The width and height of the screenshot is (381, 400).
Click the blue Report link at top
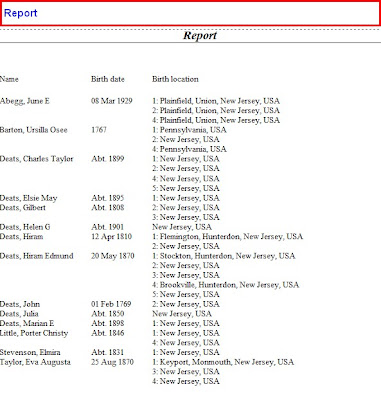(20, 13)
